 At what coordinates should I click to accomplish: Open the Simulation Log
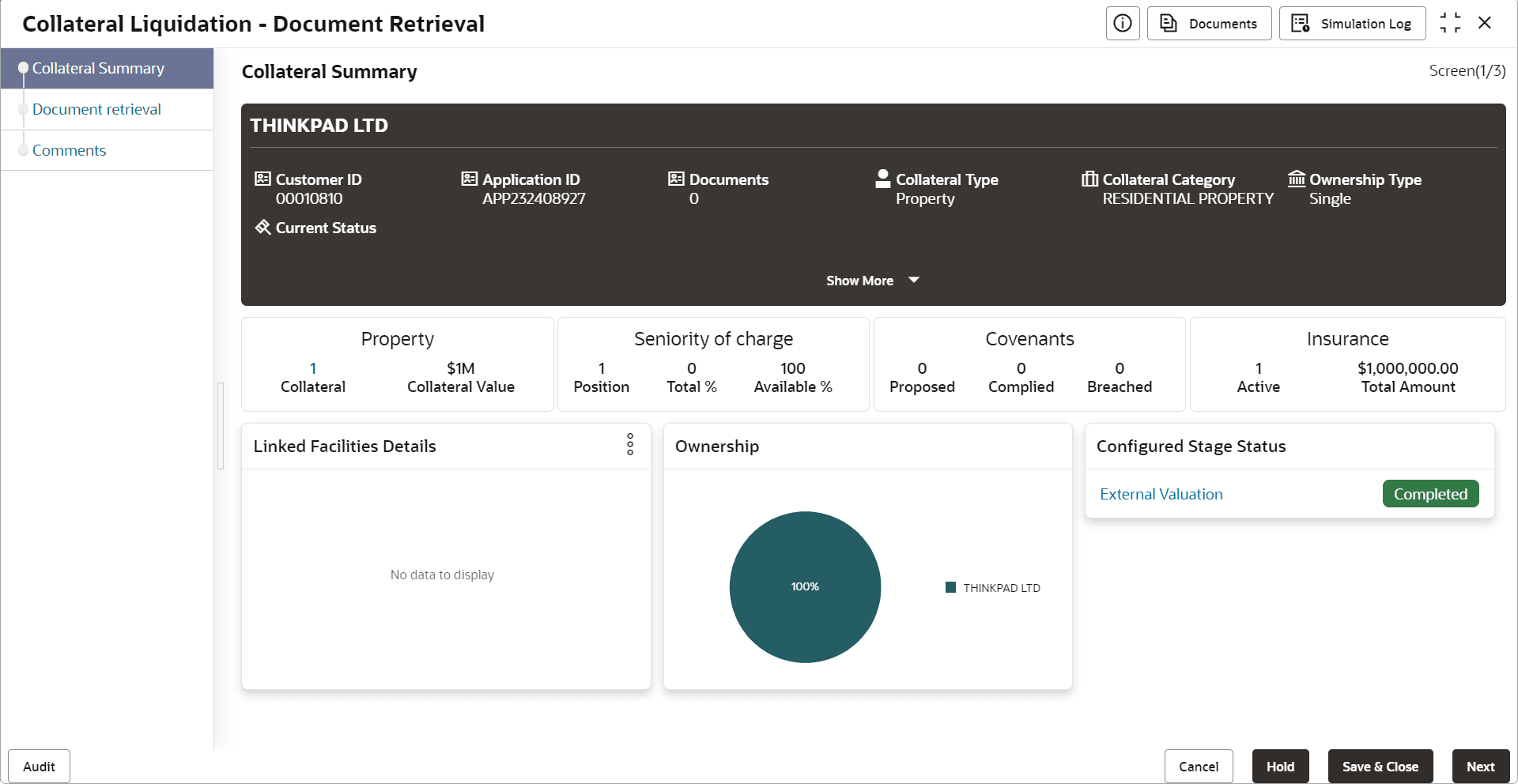point(1352,24)
